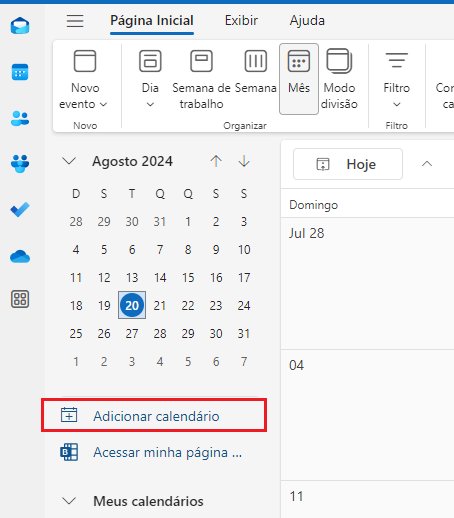Open the Ajuda tab
The height and width of the screenshot is (518, 454).
[307, 21]
